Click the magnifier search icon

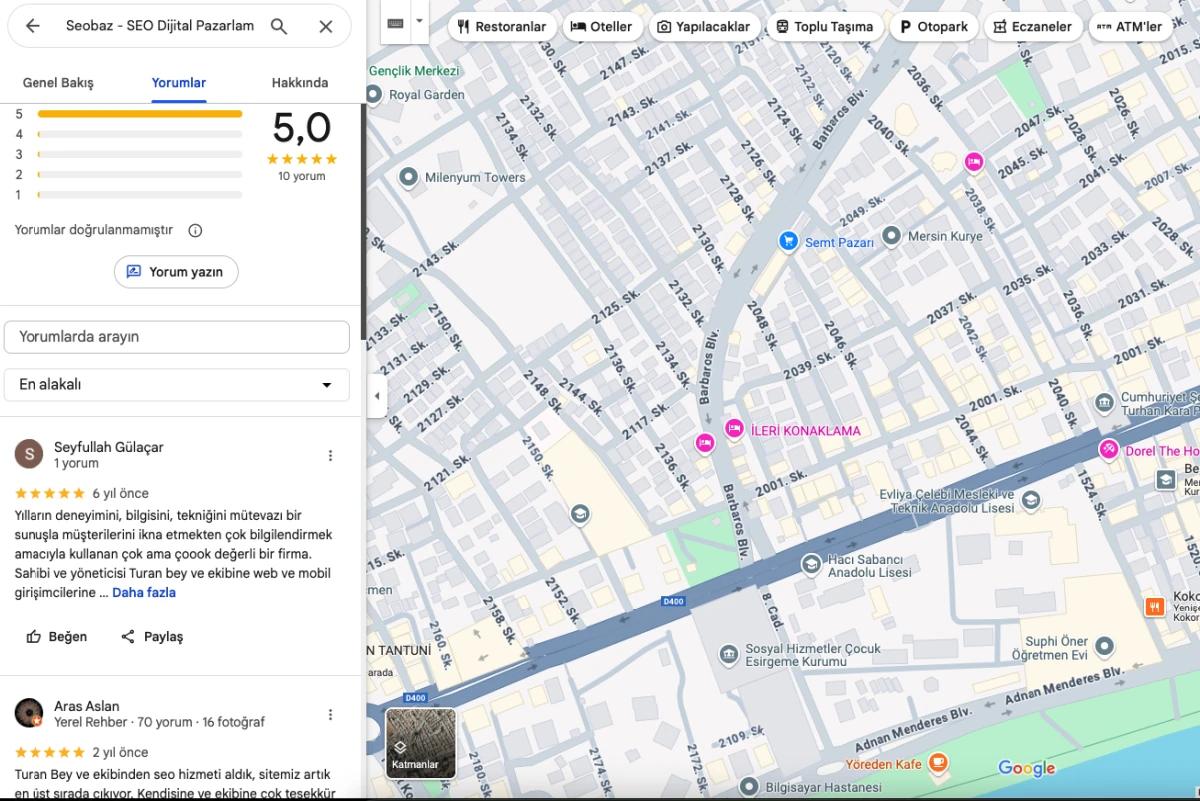279,26
